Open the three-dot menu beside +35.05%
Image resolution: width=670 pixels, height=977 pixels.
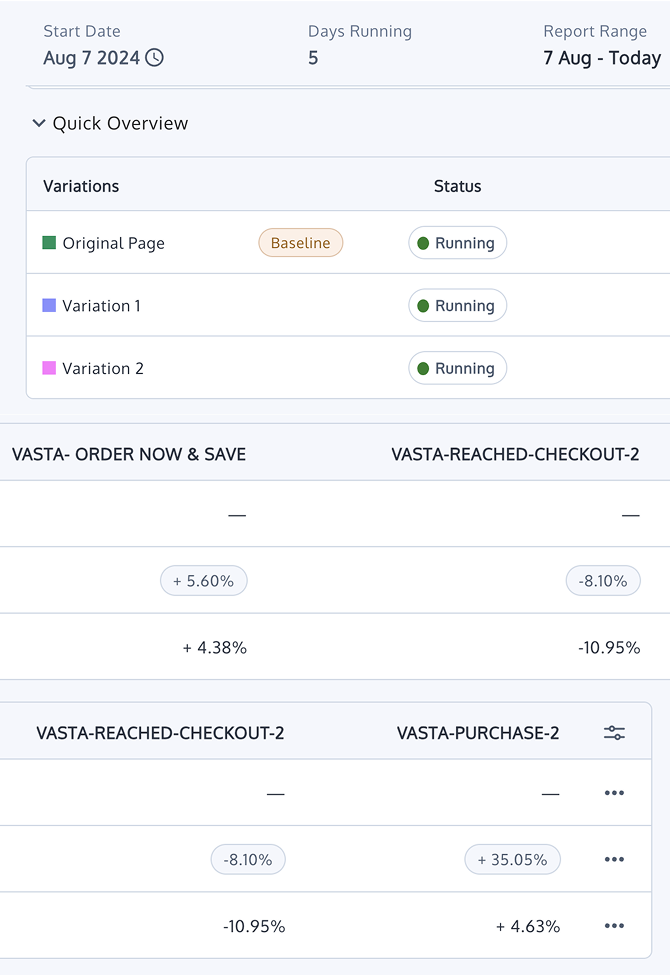point(614,859)
